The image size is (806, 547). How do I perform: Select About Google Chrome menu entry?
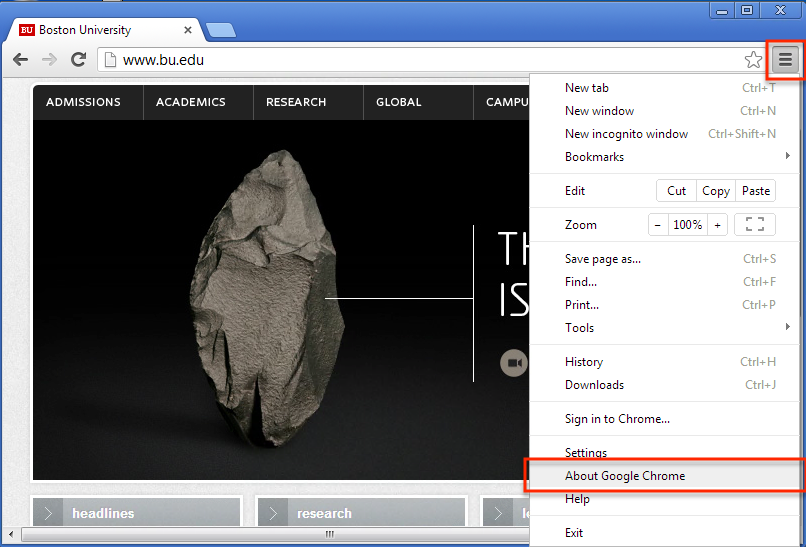point(625,476)
